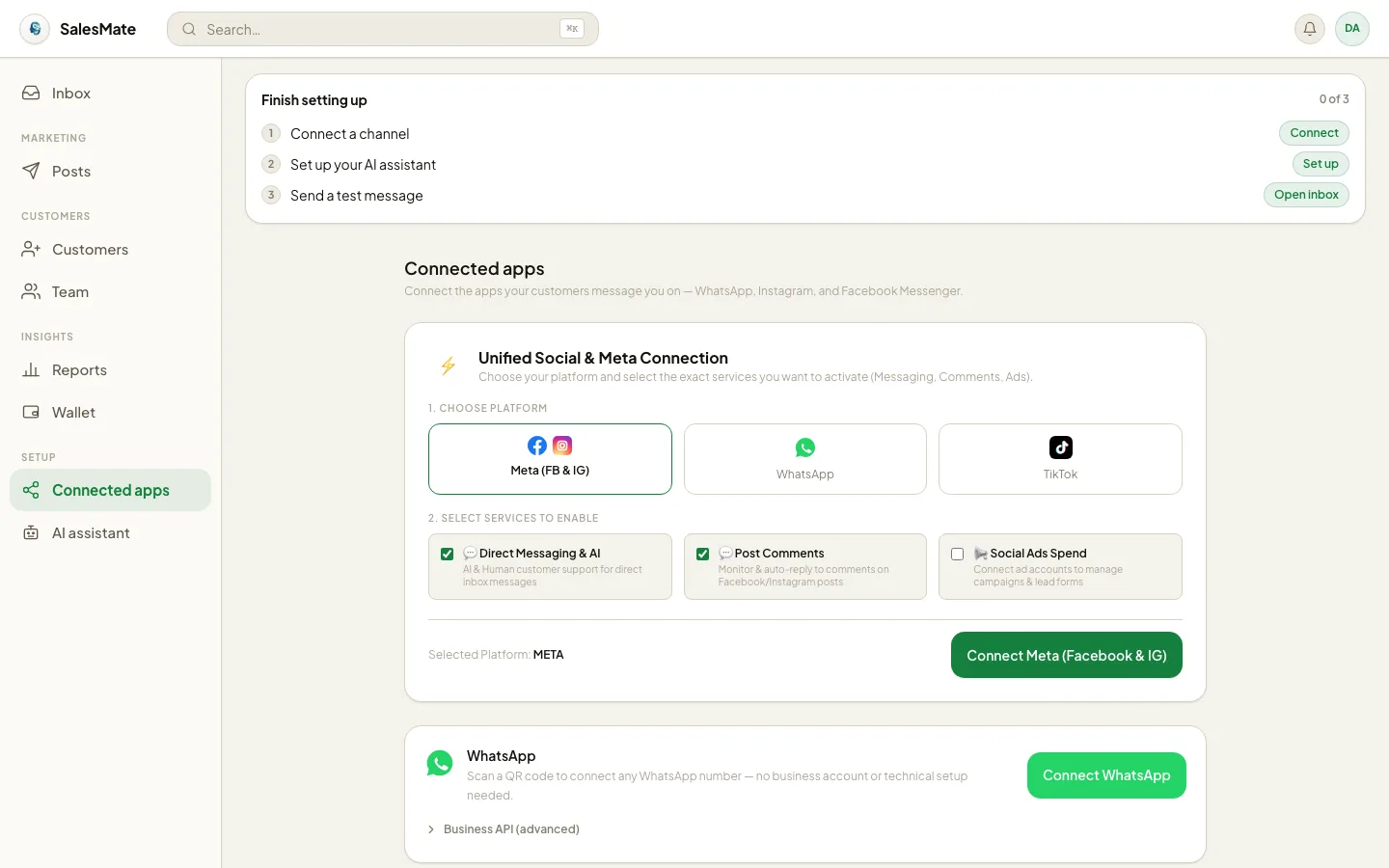Open the Reports page

pyautogui.click(x=110, y=369)
